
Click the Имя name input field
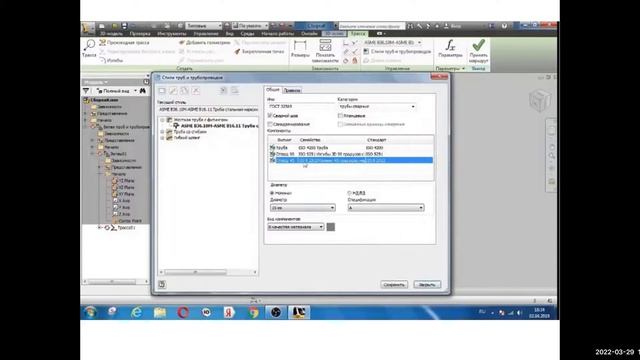coord(301,107)
